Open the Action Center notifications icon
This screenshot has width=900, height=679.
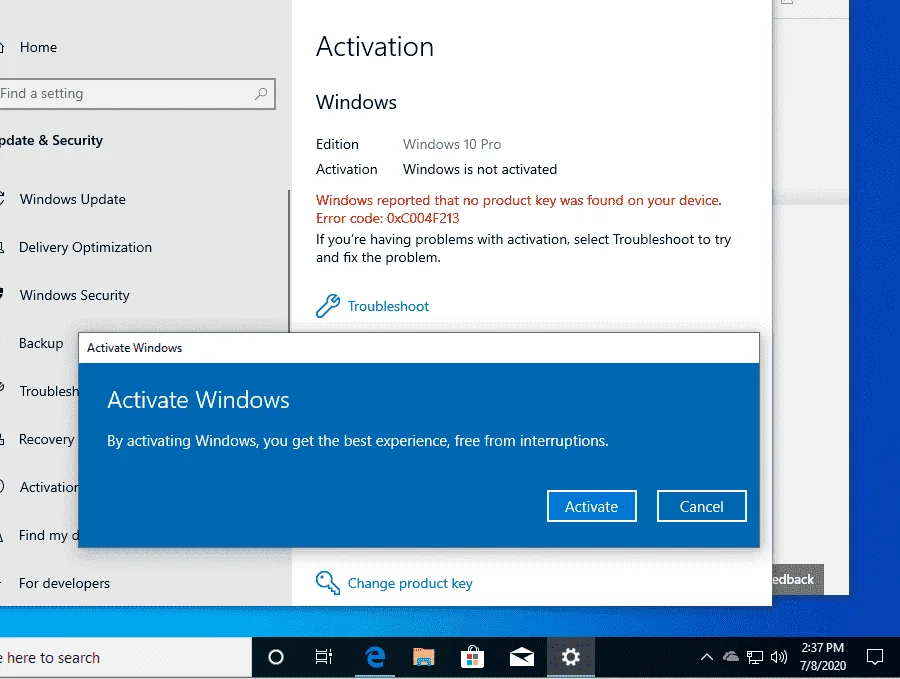click(x=875, y=657)
